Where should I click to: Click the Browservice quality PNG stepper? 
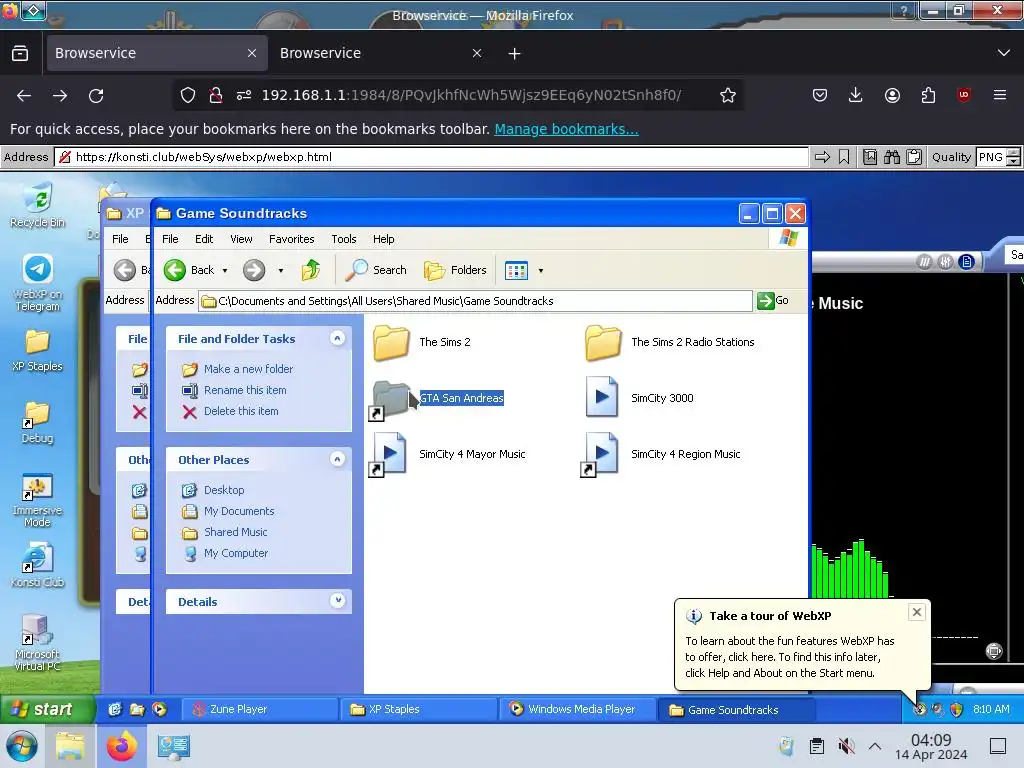[x=1013, y=157]
